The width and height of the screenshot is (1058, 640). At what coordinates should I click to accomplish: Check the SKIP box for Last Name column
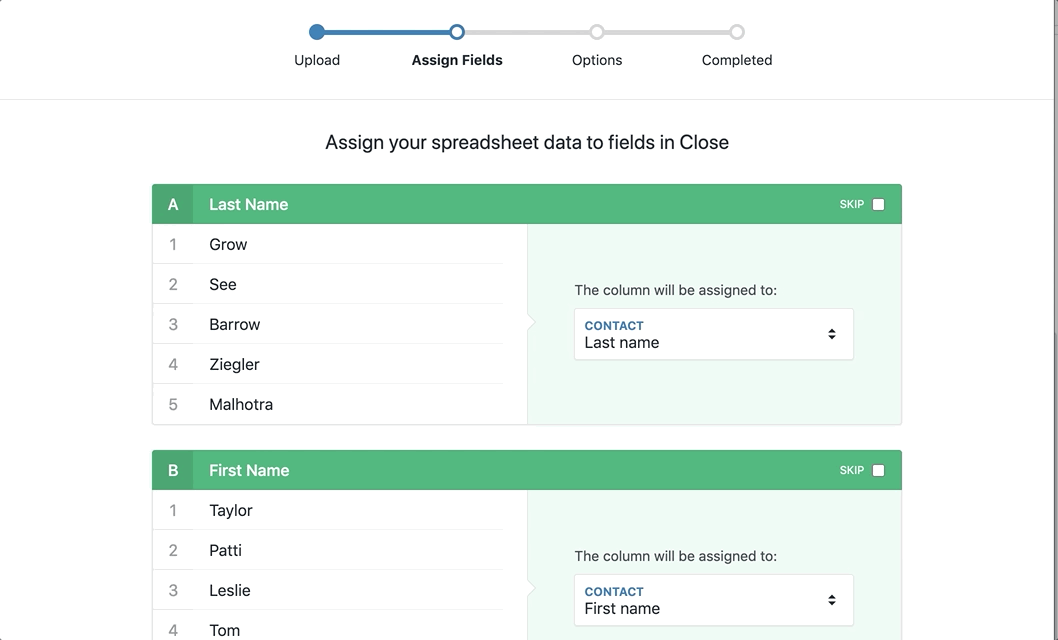878,204
